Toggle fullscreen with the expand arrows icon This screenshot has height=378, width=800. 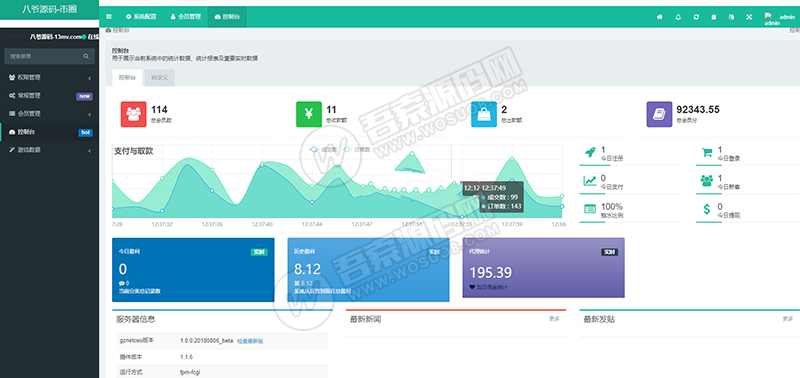[x=749, y=17]
